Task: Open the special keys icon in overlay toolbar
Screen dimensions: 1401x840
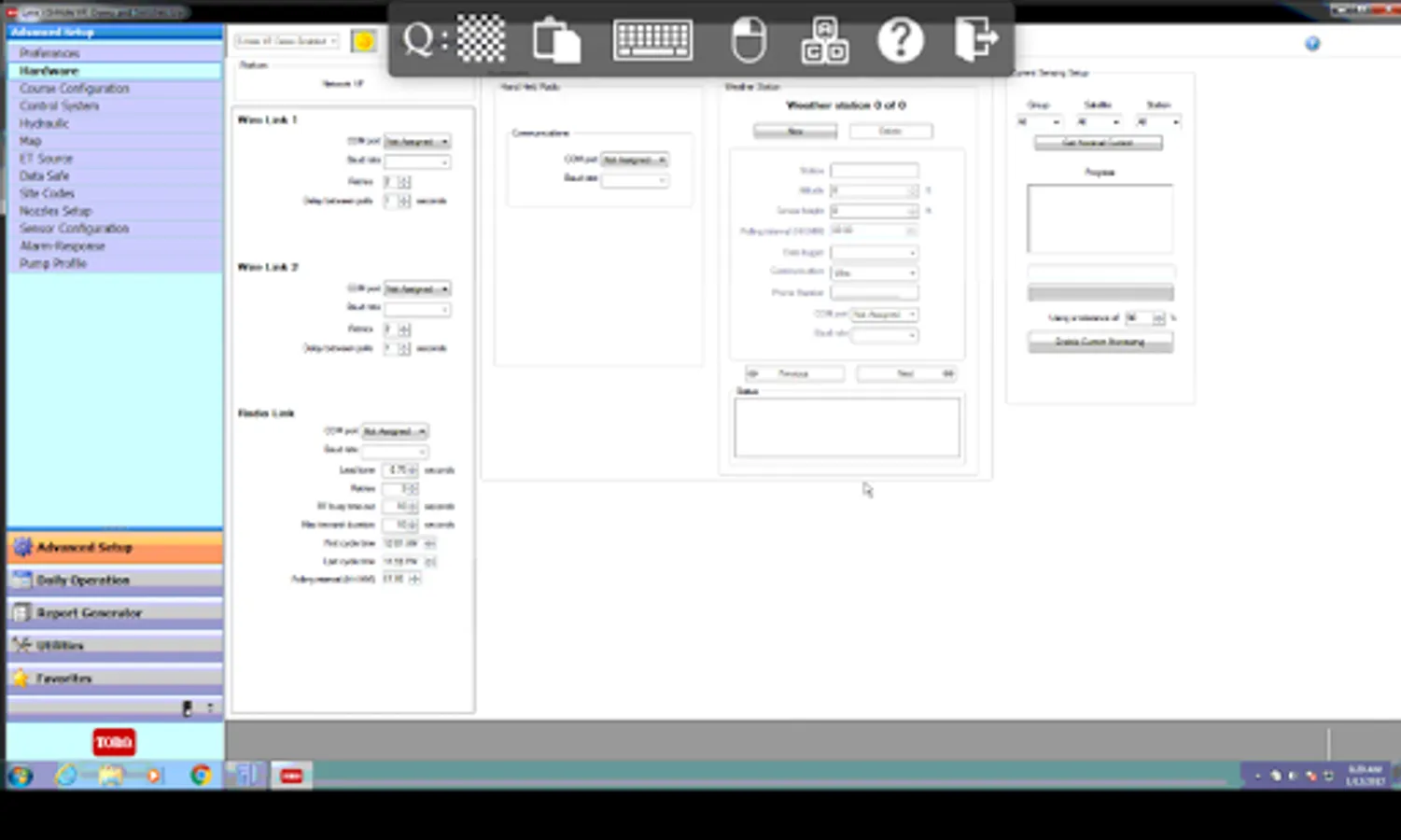Action: pyautogui.click(x=824, y=40)
